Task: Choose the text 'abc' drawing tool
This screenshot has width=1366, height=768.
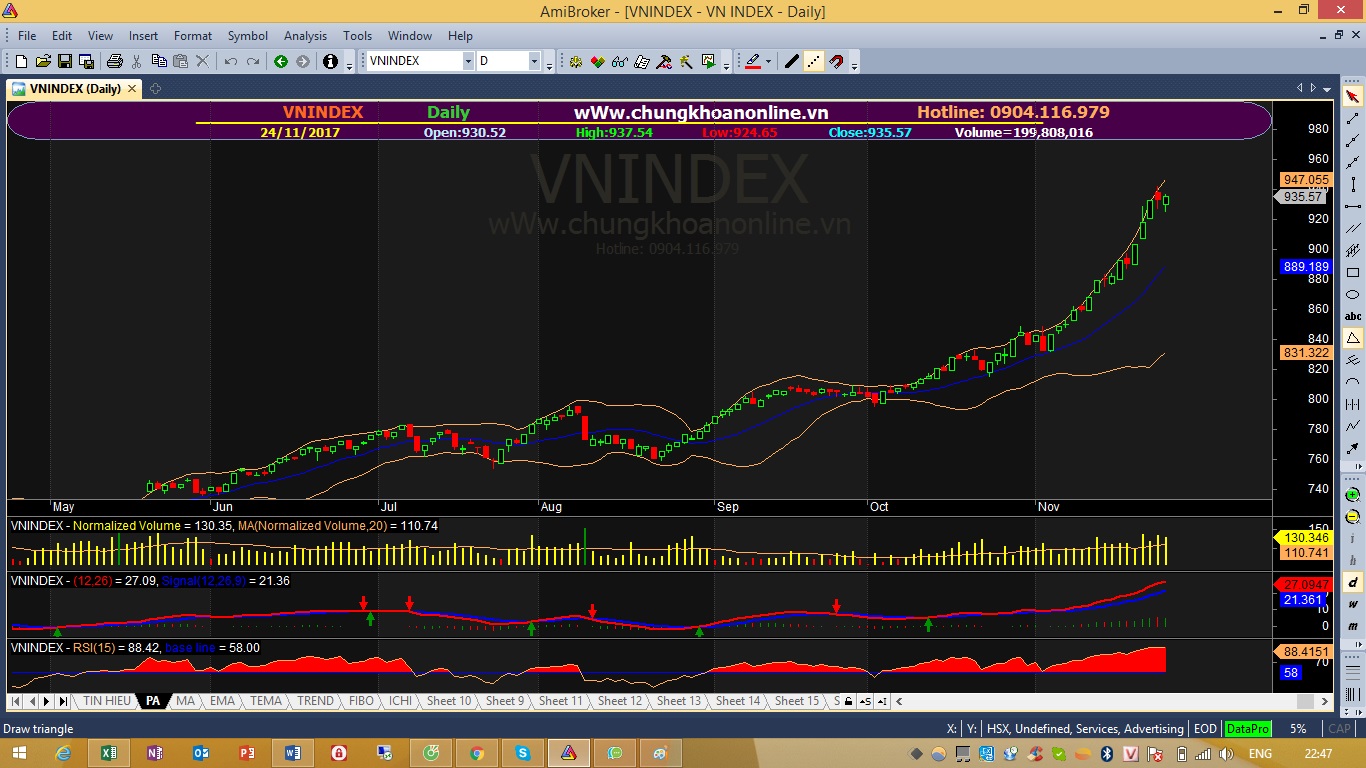Action: [x=1353, y=316]
